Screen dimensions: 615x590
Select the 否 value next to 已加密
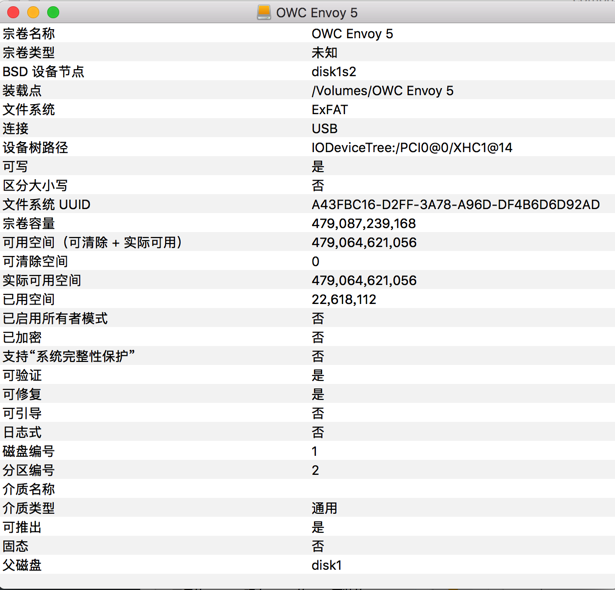(x=318, y=337)
